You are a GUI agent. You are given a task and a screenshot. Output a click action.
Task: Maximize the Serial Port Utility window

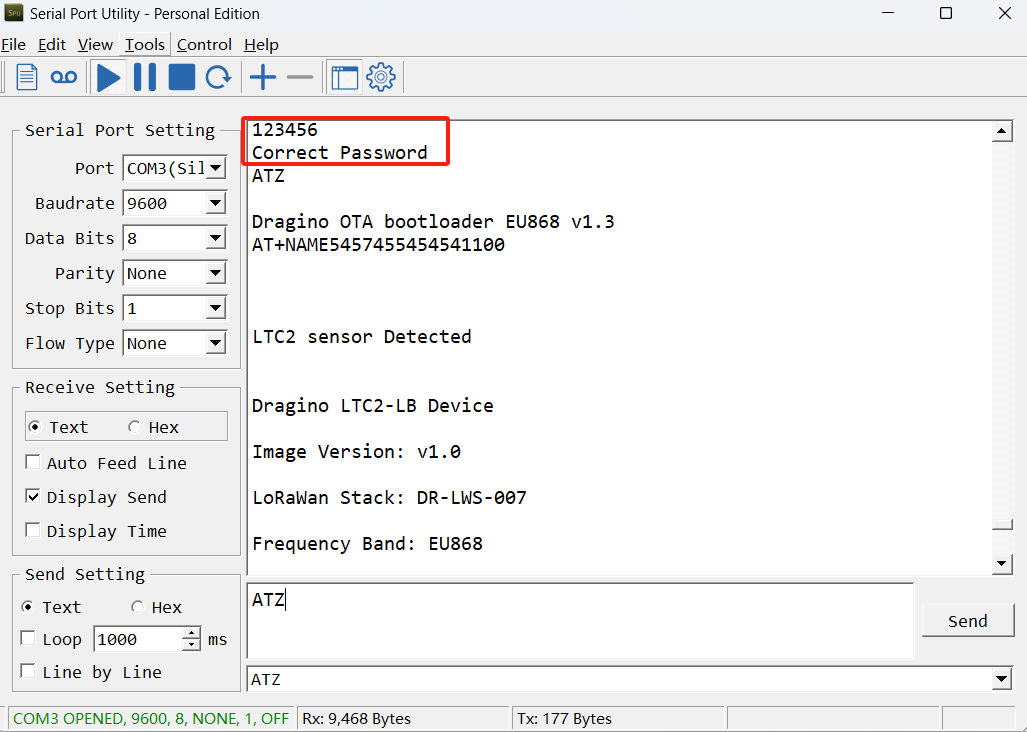(946, 13)
